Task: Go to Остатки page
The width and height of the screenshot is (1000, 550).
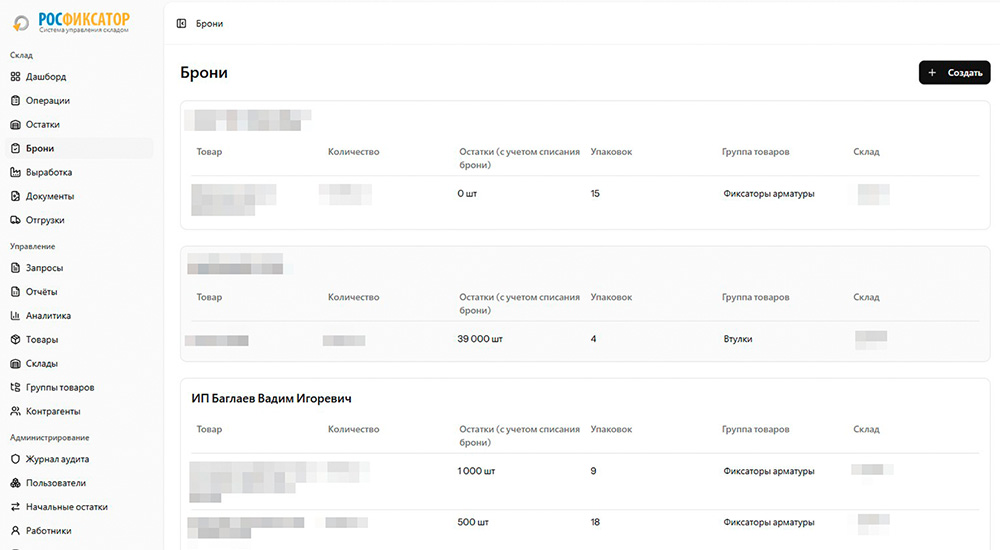Action: (x=79, y=124)
